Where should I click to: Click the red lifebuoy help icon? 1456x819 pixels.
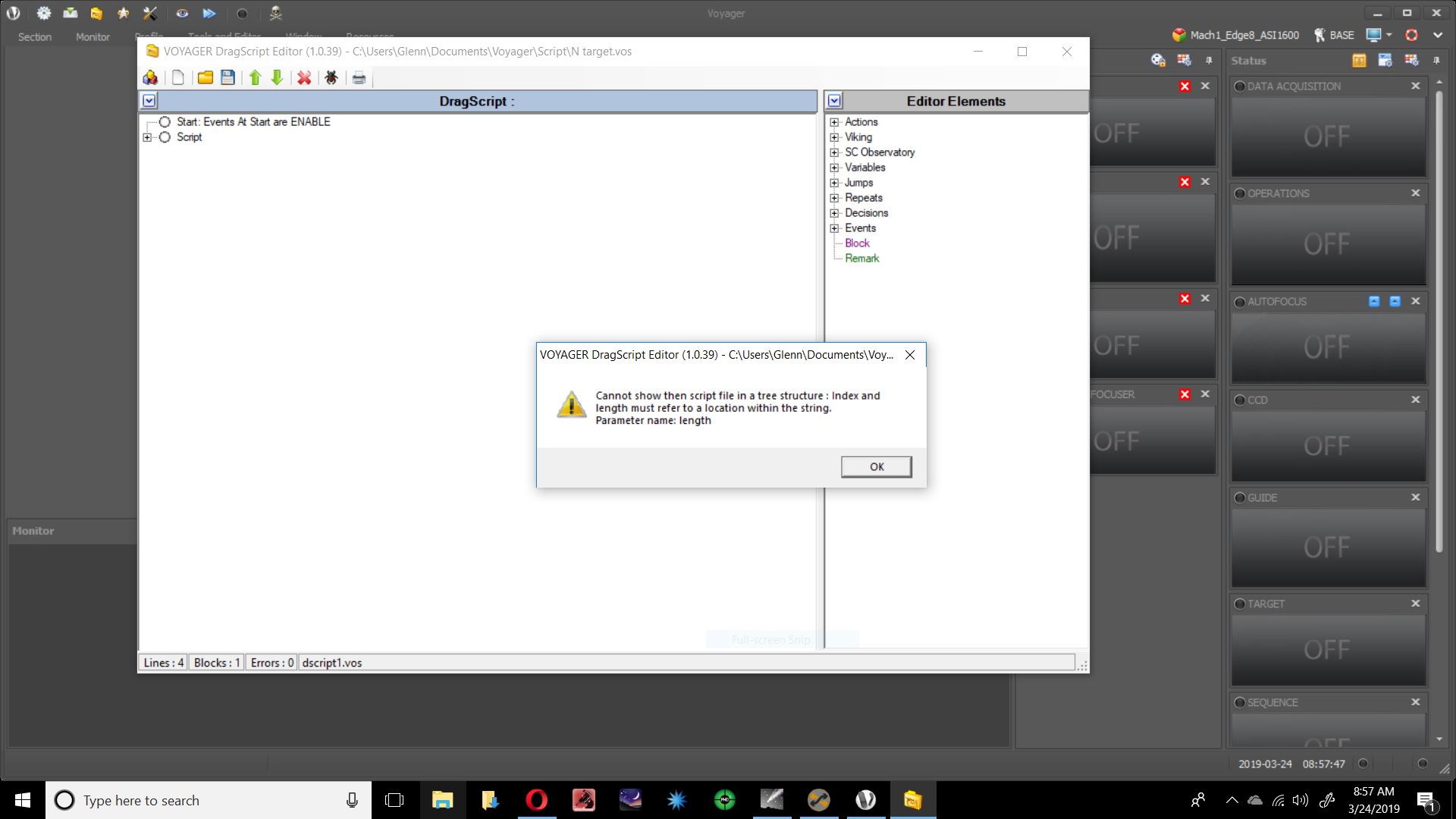pos(1411,35)
